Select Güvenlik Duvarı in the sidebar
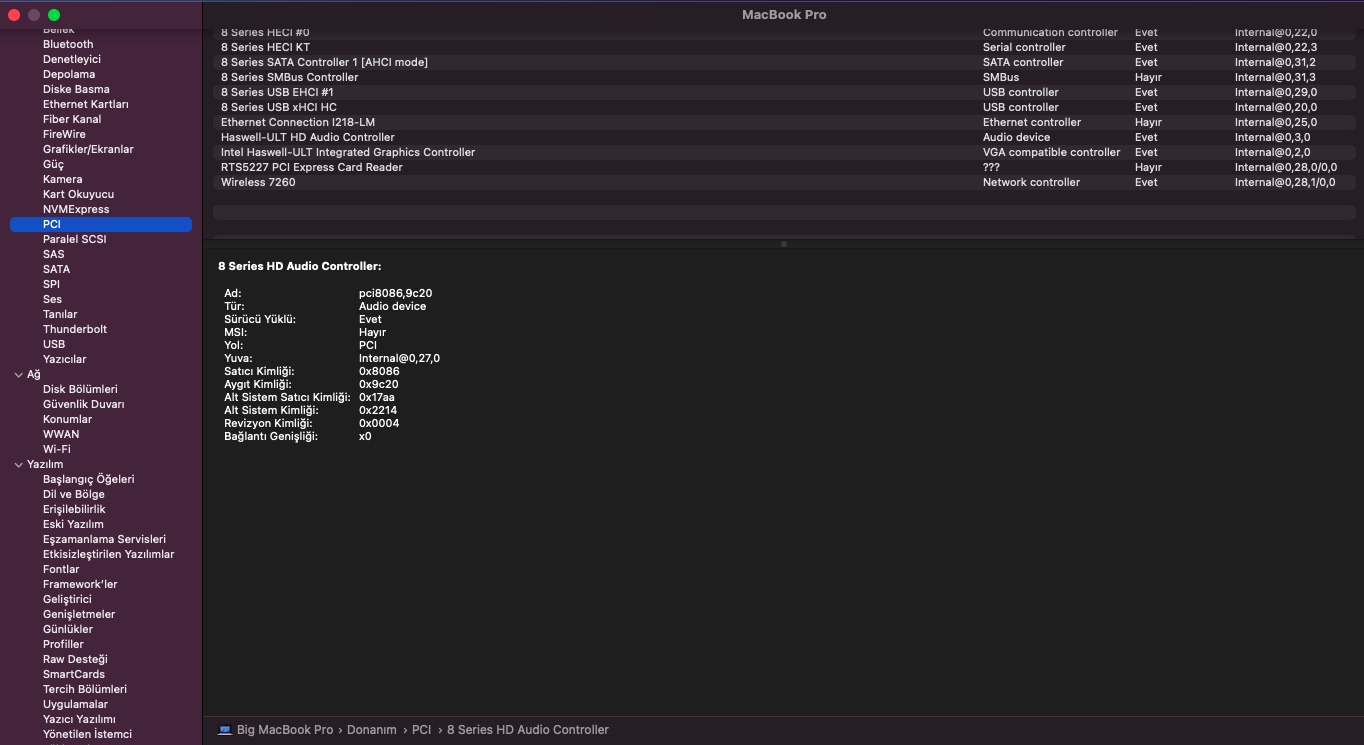The width and height of the screenshot is (1364, 745). point(84,404)
